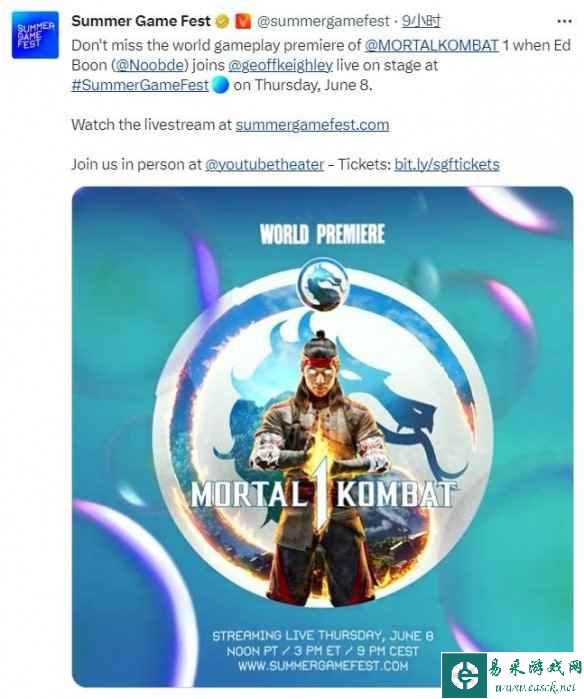
Task: Visit the @geoffkeighley profile link
Action: tap(280, 65)
